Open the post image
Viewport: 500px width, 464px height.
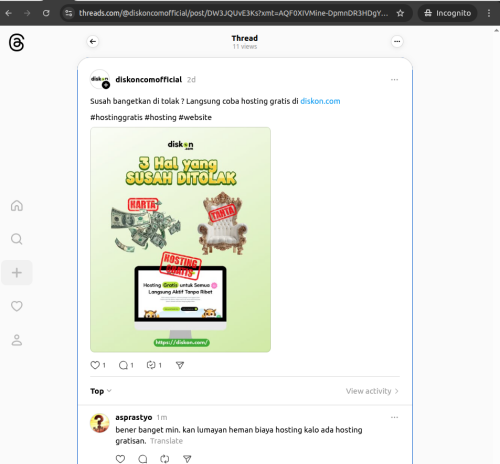(180, 240)
